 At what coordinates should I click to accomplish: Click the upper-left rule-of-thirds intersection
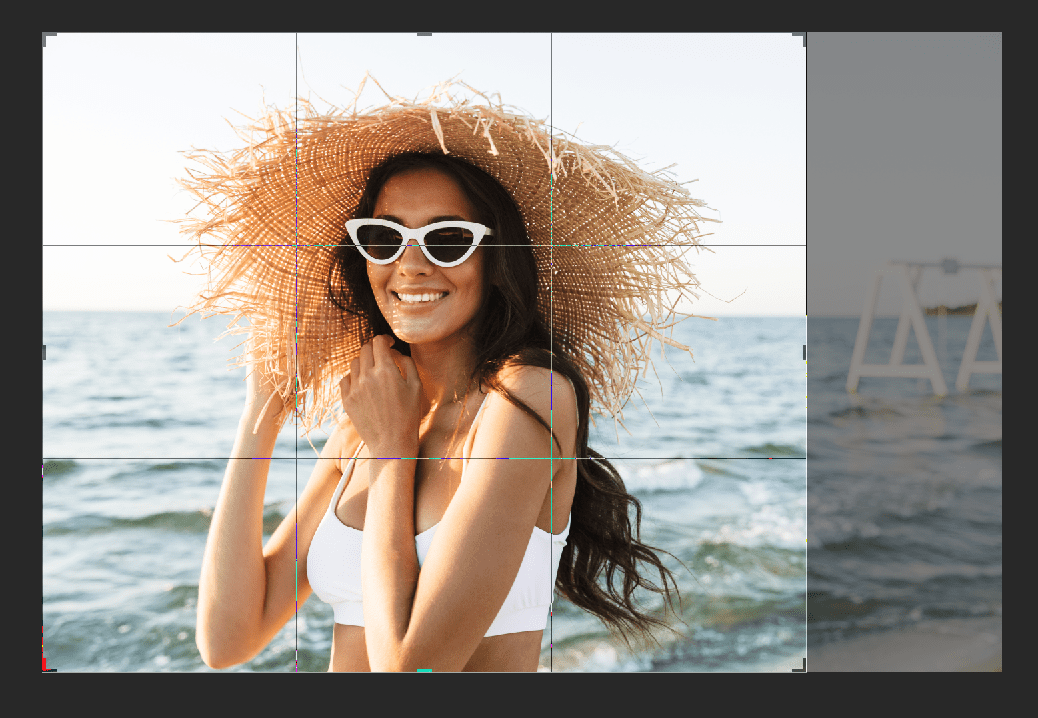(296, 243)
